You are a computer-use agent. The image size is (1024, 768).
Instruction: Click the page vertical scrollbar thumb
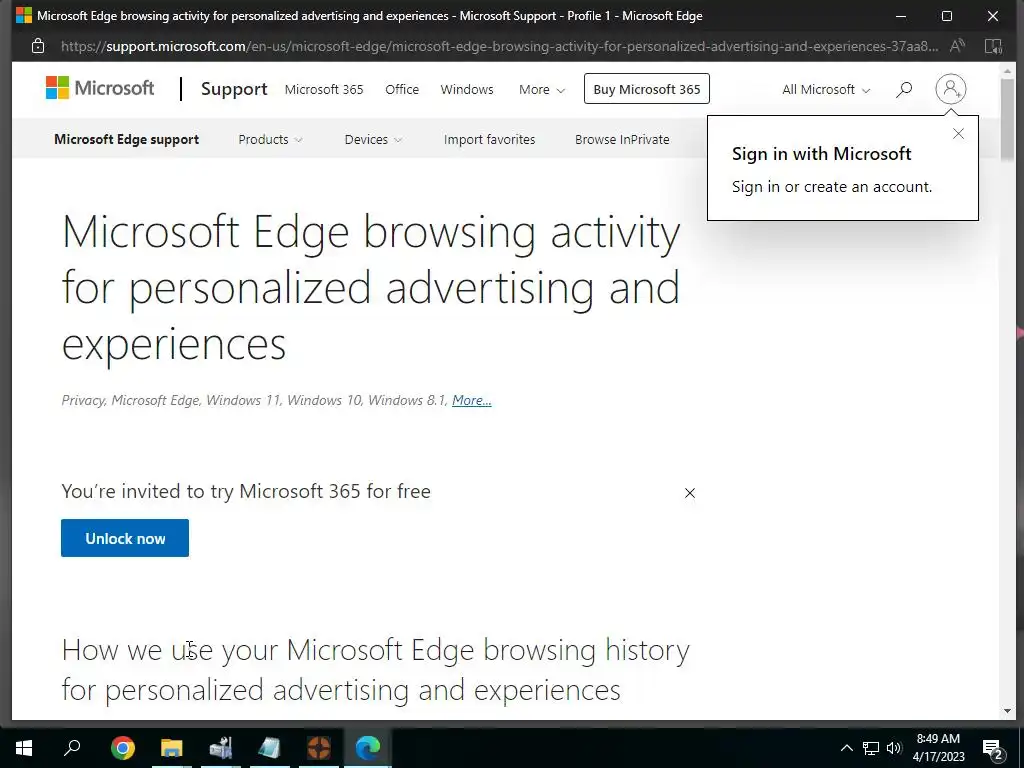coord(1007,119)
